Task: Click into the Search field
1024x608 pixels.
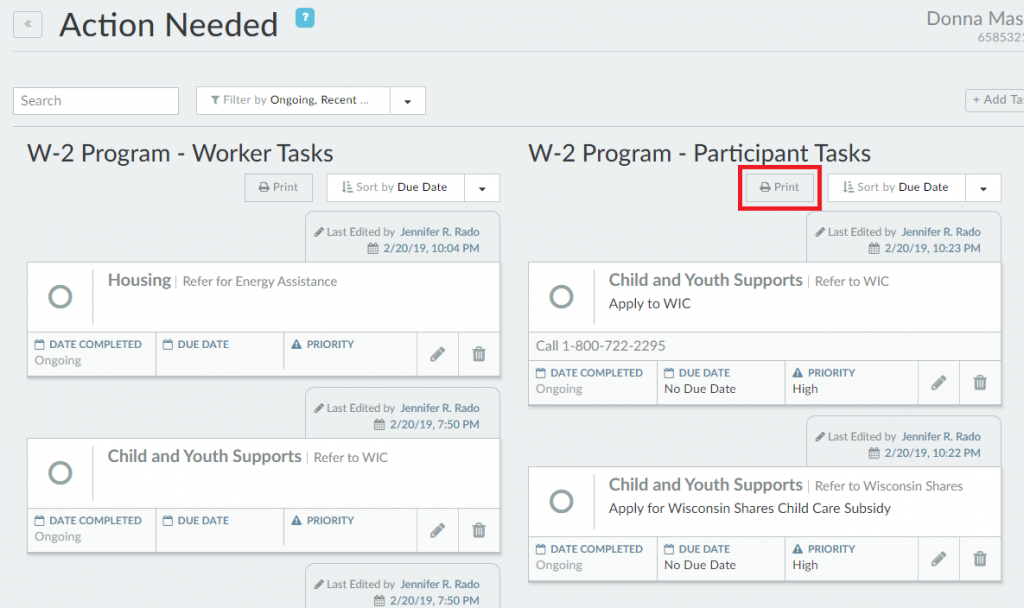Action: click(x=96, y=101)
